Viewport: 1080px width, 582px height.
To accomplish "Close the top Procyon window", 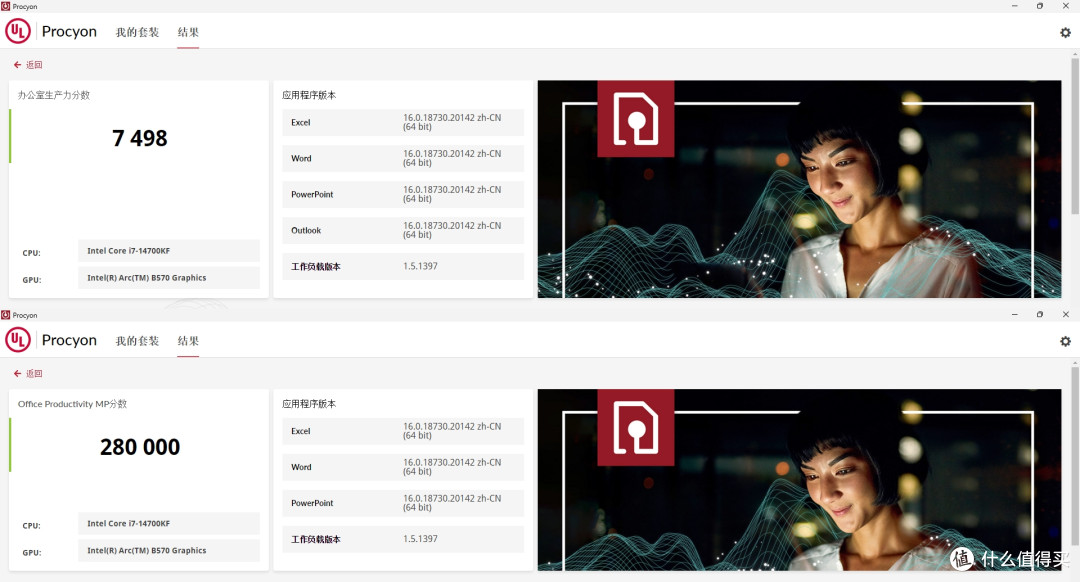I will click(1066, 6).
